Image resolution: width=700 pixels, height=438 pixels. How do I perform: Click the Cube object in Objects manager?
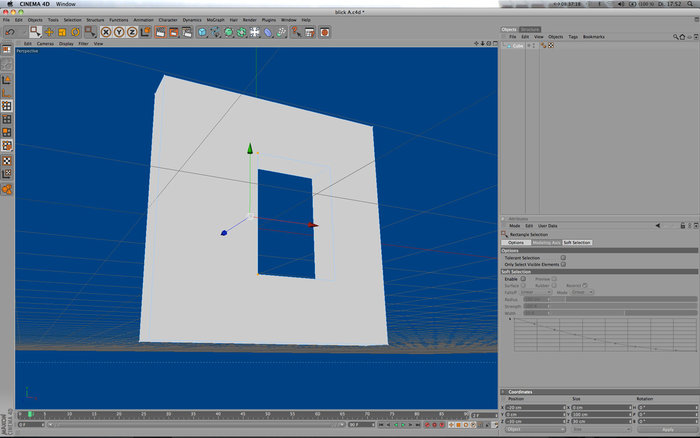point(517,46)
